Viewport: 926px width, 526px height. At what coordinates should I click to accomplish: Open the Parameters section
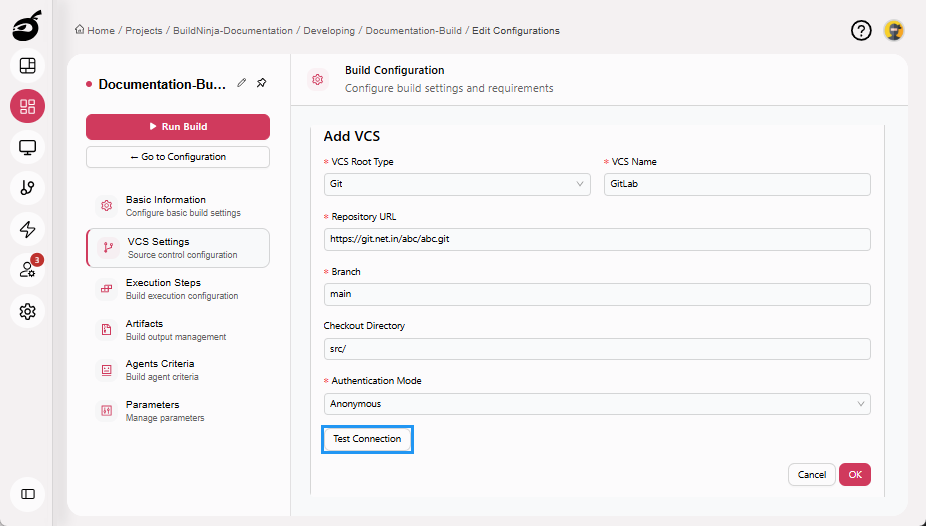pyautogui.click(x=178, y=410)
